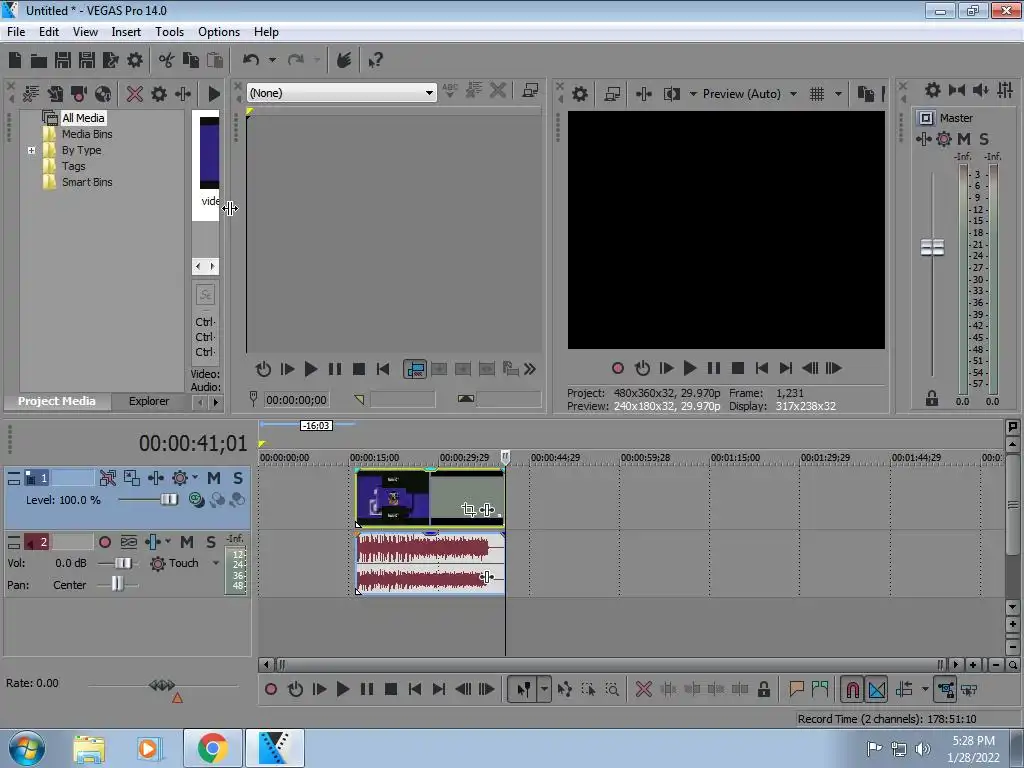
Task: Mute audio track 2
Action: 187,542
